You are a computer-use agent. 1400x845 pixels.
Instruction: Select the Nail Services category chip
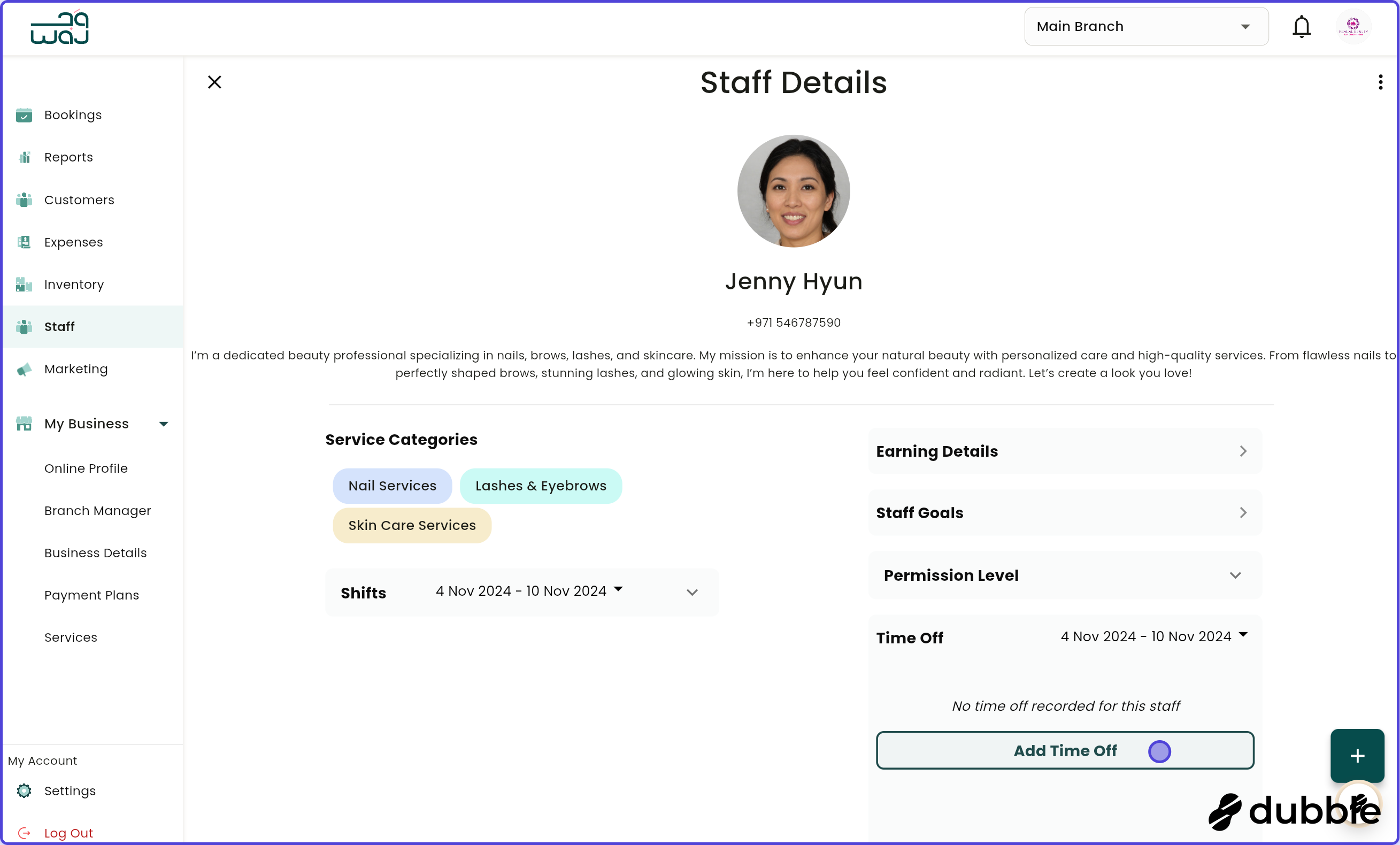pos(392,486)
